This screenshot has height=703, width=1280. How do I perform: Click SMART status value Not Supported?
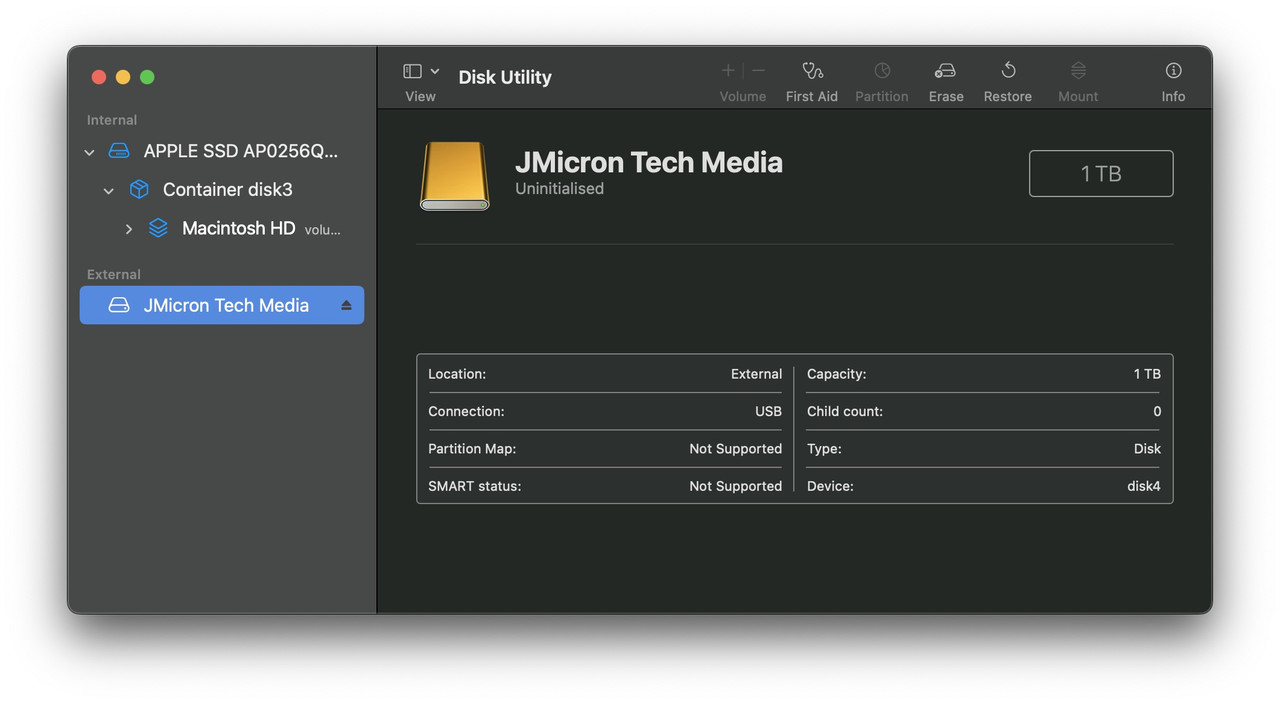pyautogui.click(x=736, y=486)
